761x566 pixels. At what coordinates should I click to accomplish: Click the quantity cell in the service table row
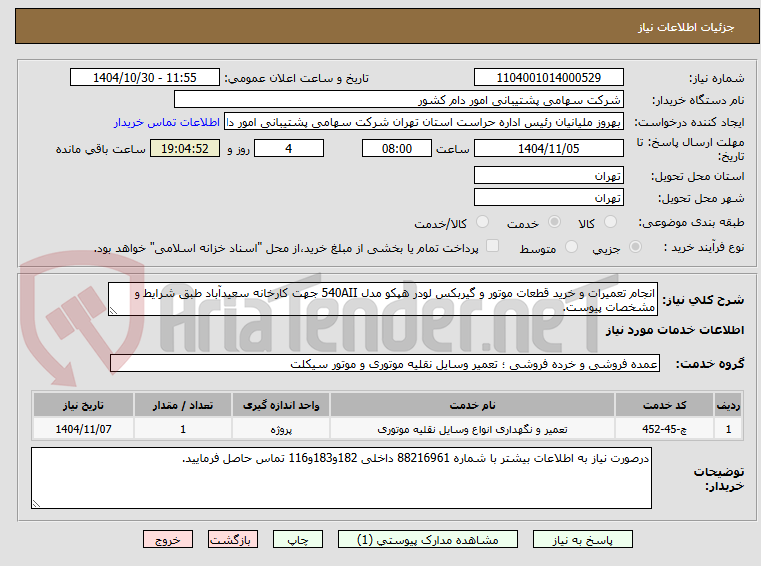click(x=183, y=429)
